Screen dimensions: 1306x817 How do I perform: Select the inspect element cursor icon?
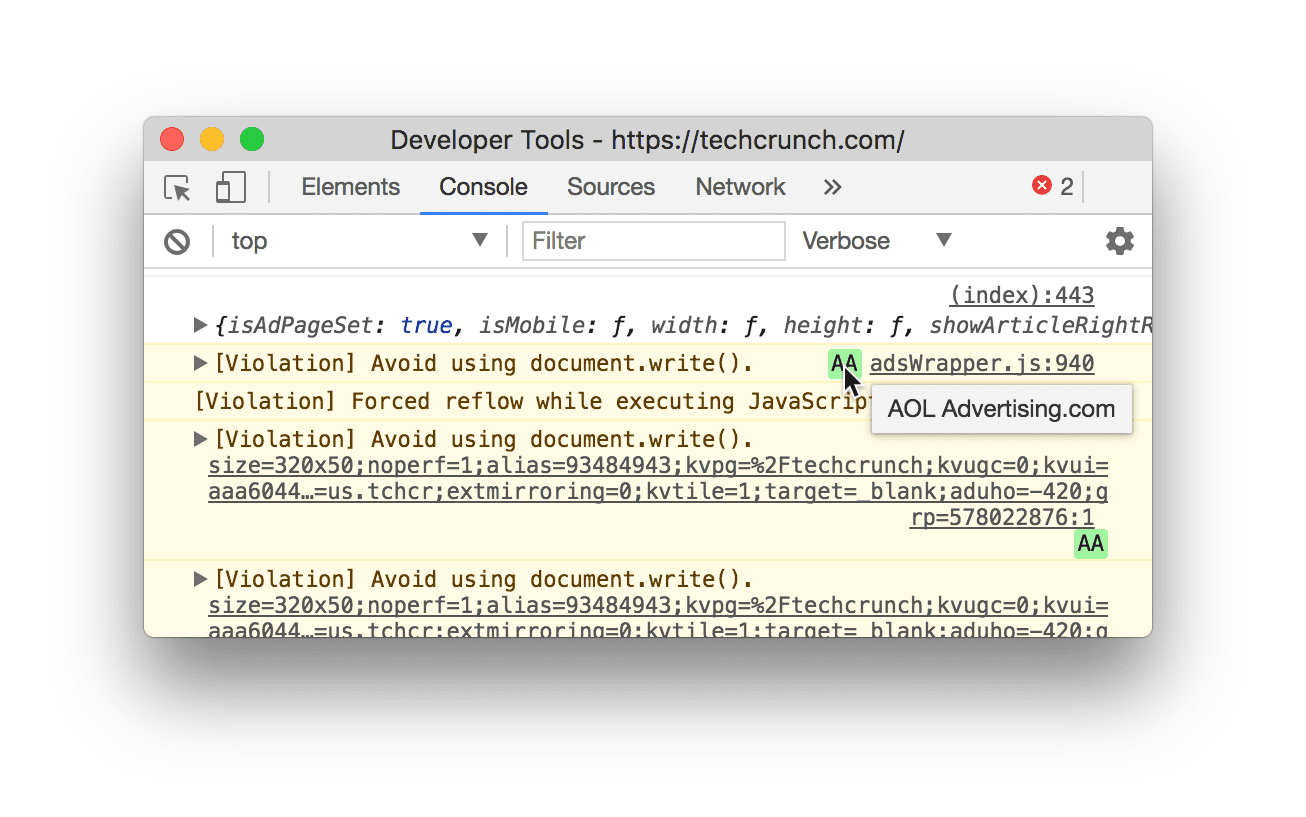coord(176,188)
